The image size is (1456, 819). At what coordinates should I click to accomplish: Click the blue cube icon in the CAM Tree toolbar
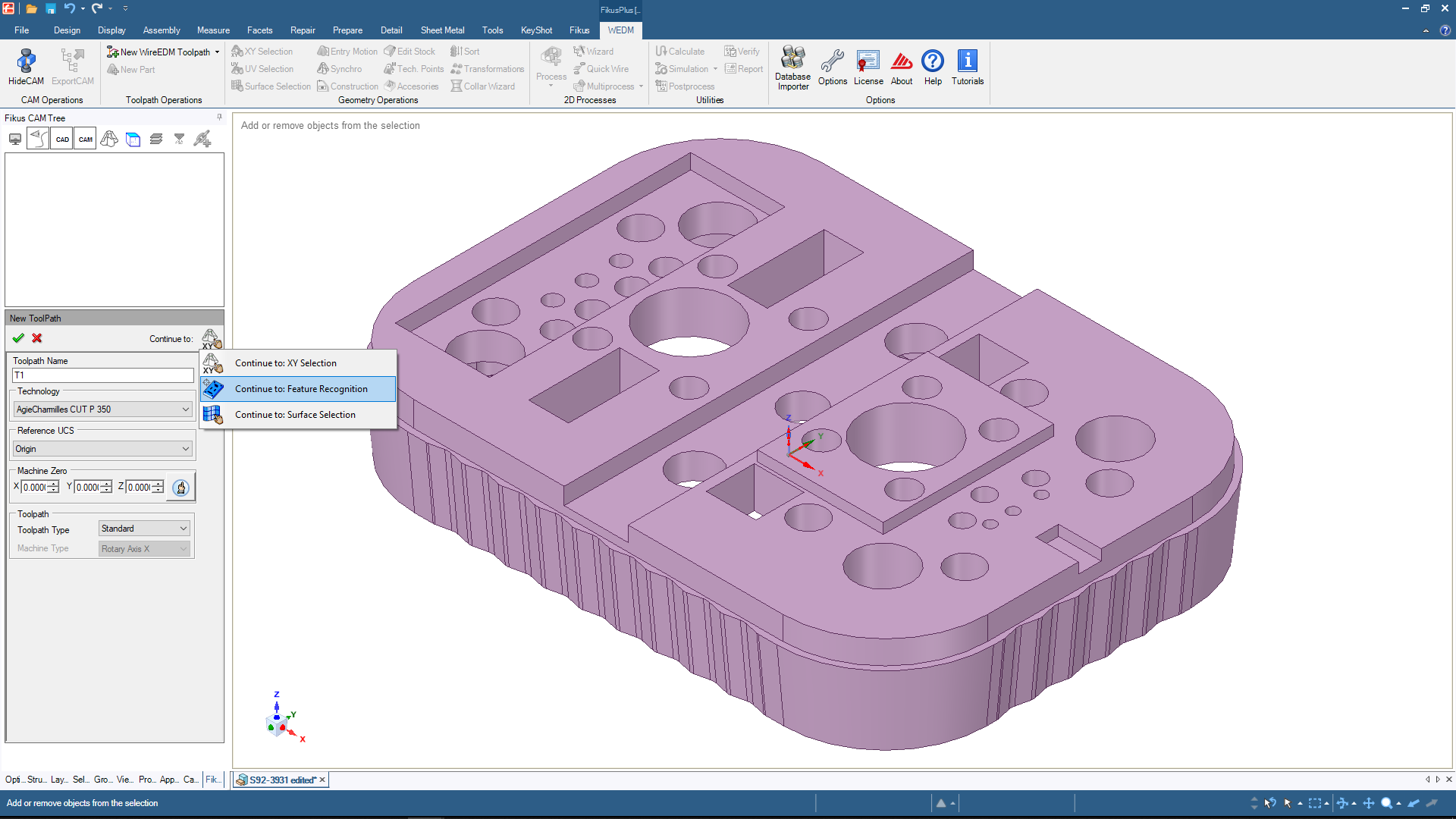click(133, 140)
